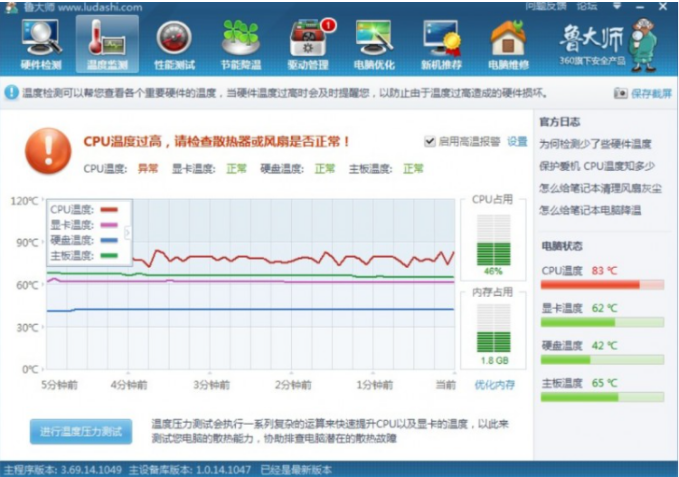The image size is (679, 477).
Task: Click the red CPU温度 83℃ status bar
Action: (590, 285)
